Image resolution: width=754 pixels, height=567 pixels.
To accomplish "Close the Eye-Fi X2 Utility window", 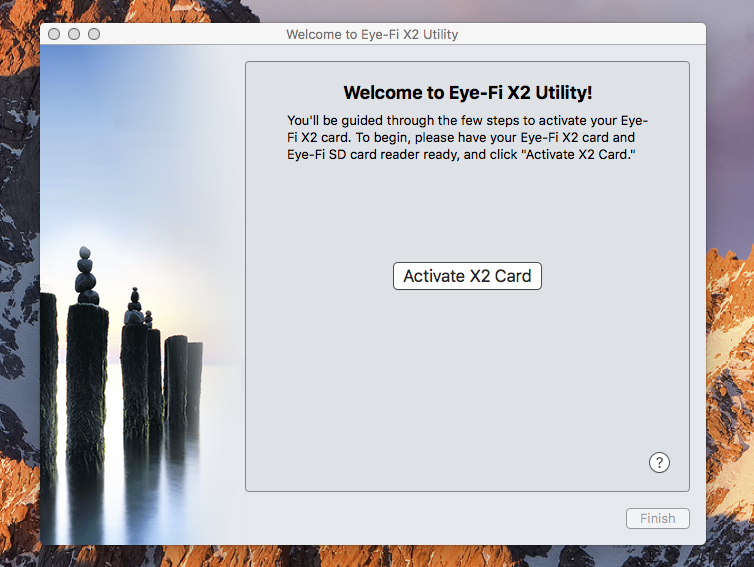I will click(x=54, y=34).
